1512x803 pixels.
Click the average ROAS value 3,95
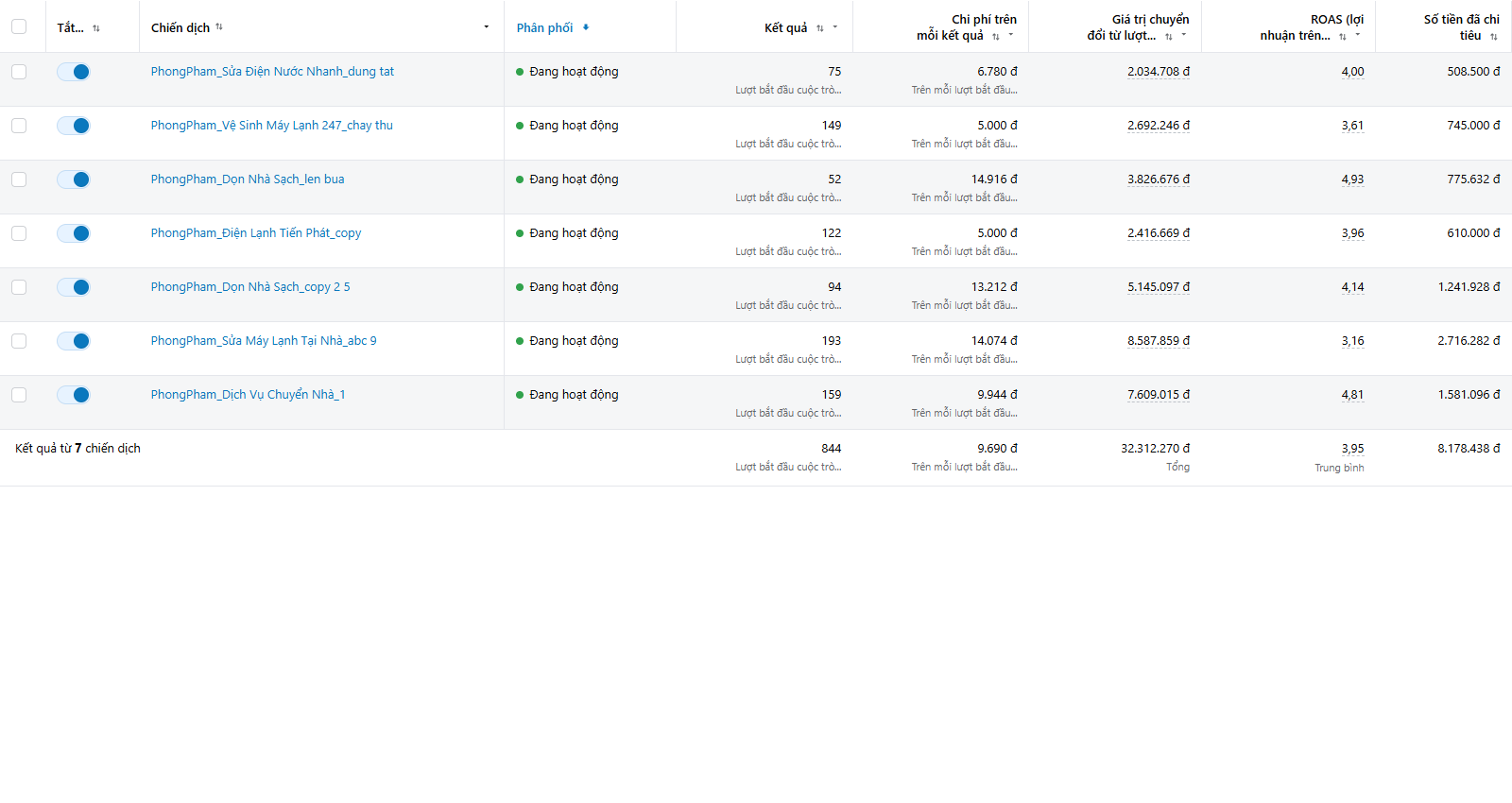pyautogui.click(x=1352, y=449)
